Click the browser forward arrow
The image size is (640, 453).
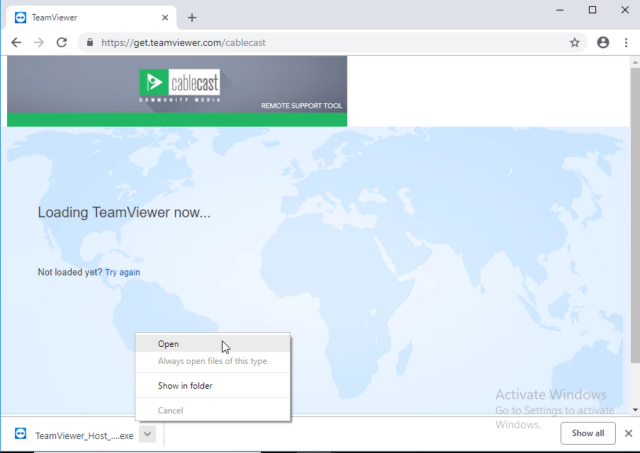coord(39,42)
